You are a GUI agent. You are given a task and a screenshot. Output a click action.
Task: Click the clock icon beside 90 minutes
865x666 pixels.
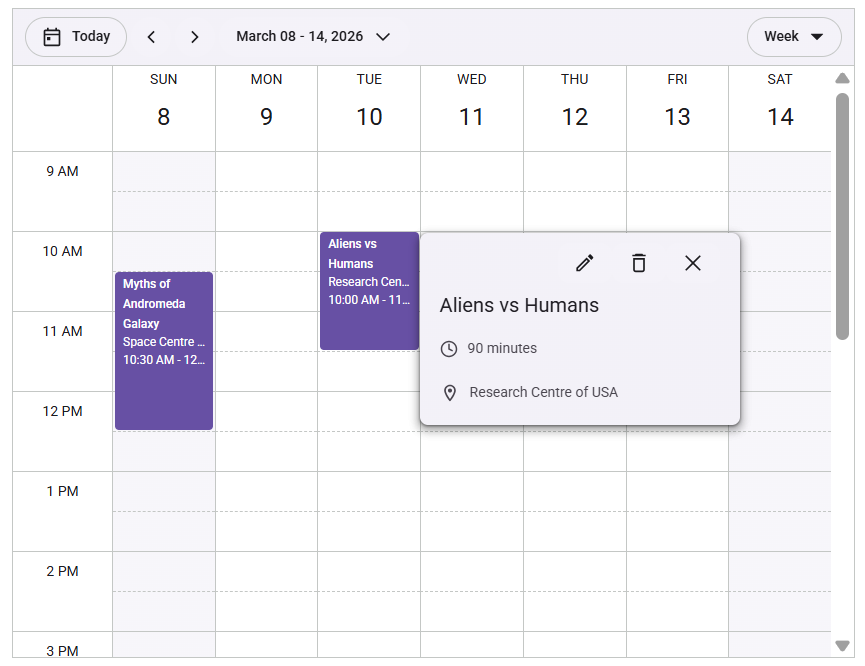click(x=448, y=349)
